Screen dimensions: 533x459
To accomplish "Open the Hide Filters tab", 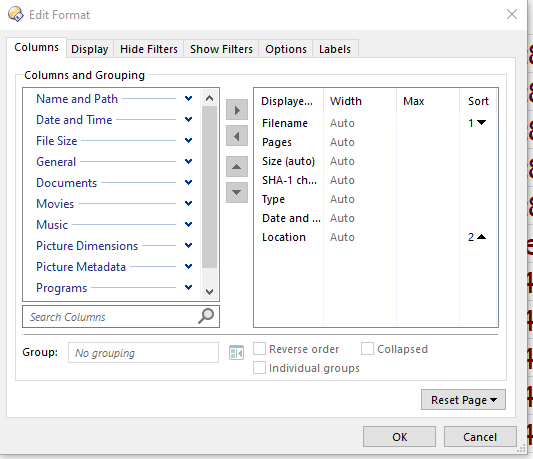I will pos(149,49).
